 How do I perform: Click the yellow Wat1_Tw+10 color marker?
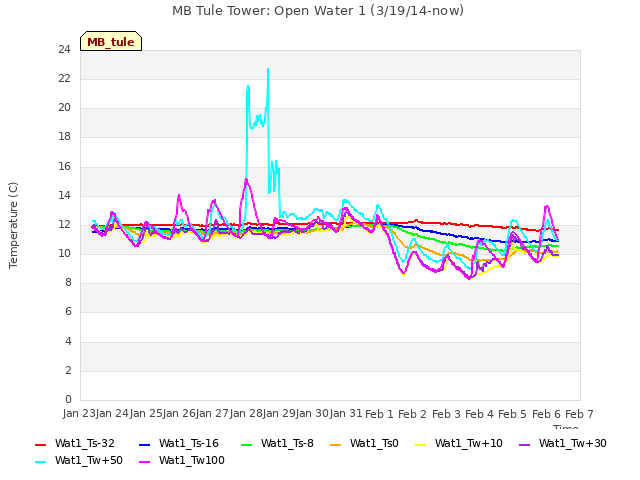point(420,444)
